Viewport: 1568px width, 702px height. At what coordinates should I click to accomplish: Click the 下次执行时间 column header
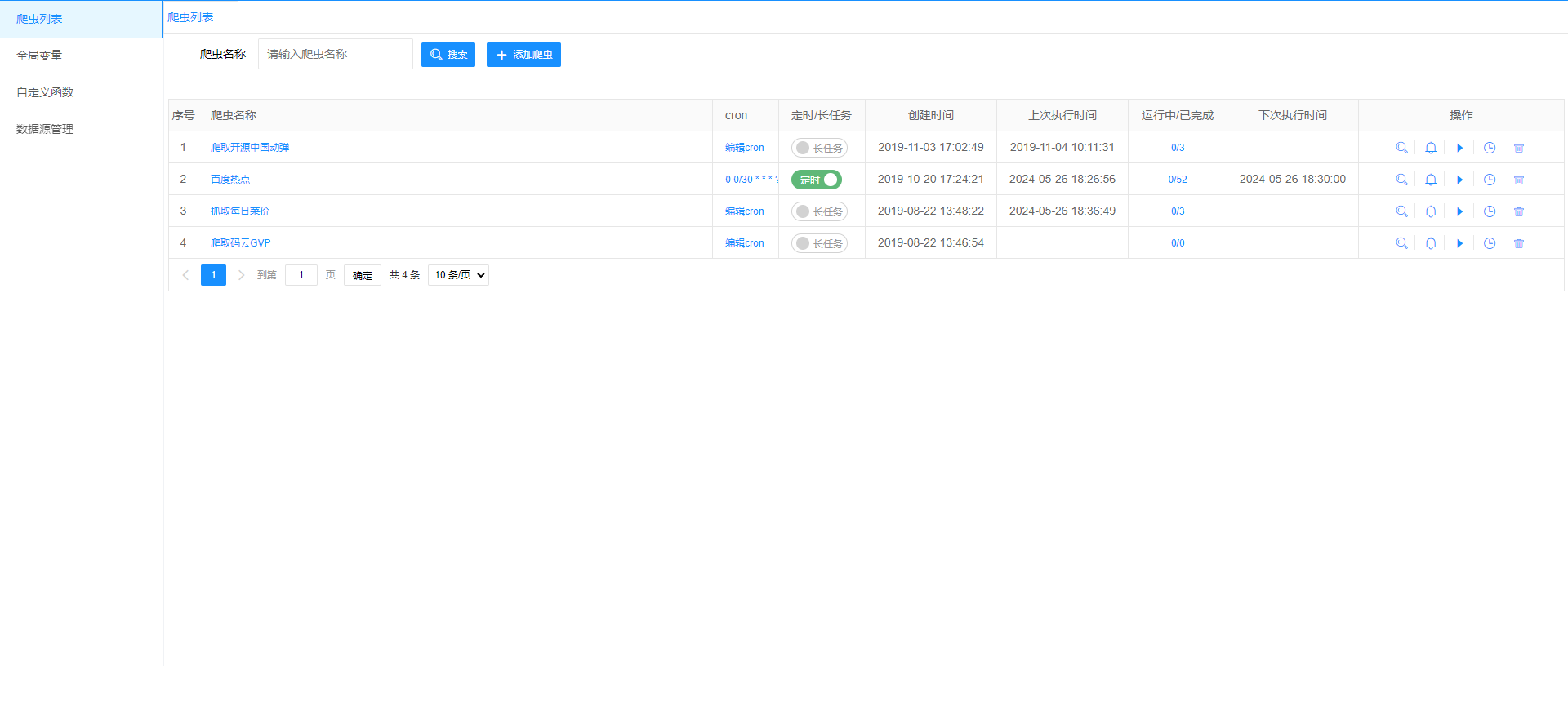point(1293,116)
